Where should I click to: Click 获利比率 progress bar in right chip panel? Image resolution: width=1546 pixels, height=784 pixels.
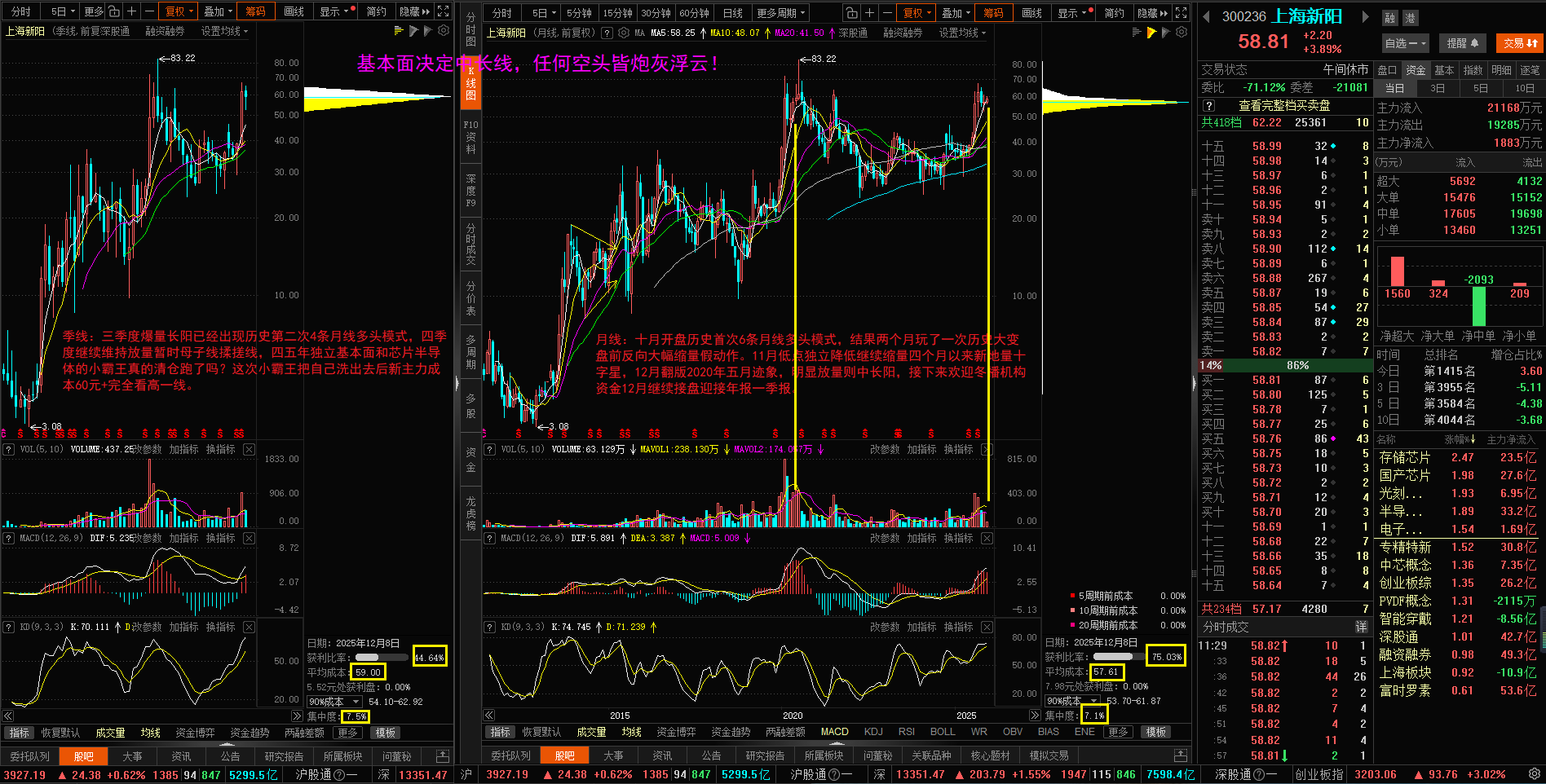click(1117, 656)
